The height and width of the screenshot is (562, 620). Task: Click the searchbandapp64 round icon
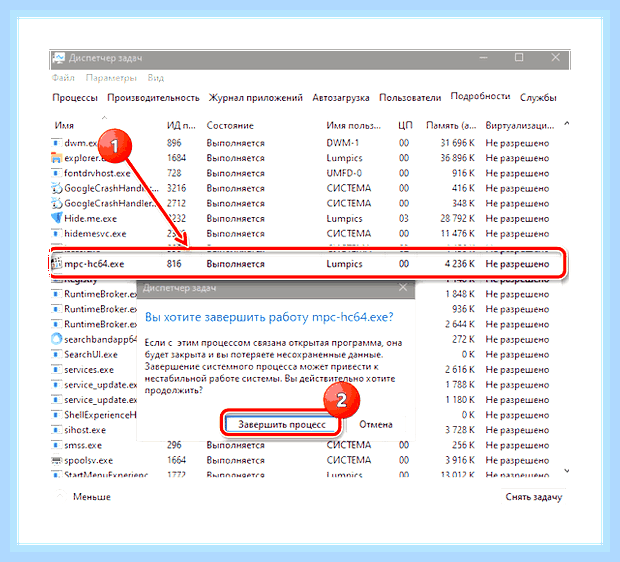click(x=57, y=339)
